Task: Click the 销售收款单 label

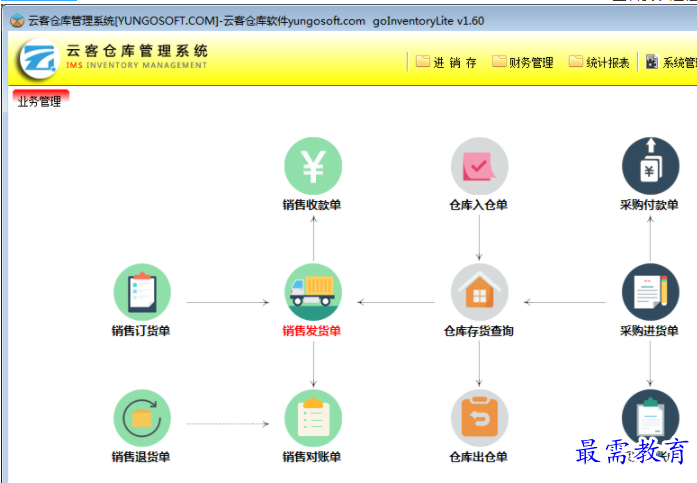Action: 312,205
